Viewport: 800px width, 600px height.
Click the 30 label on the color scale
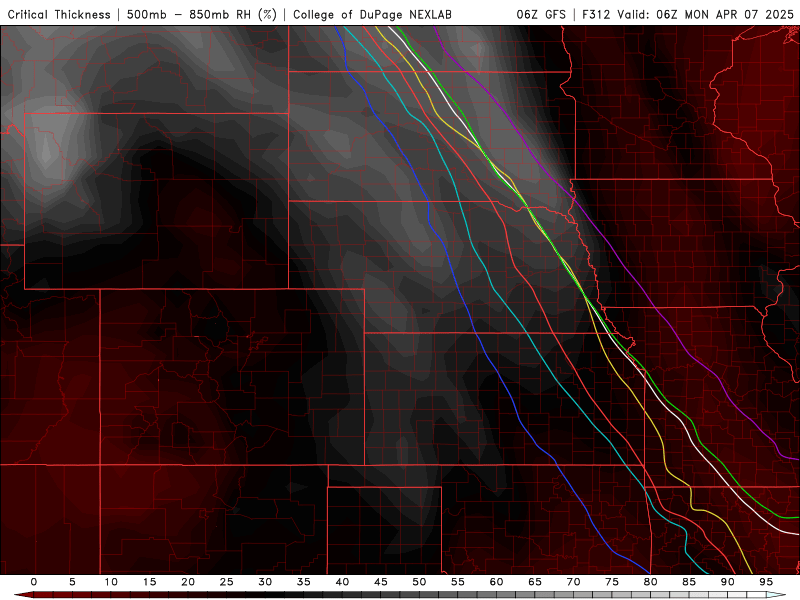coord(265,582)
